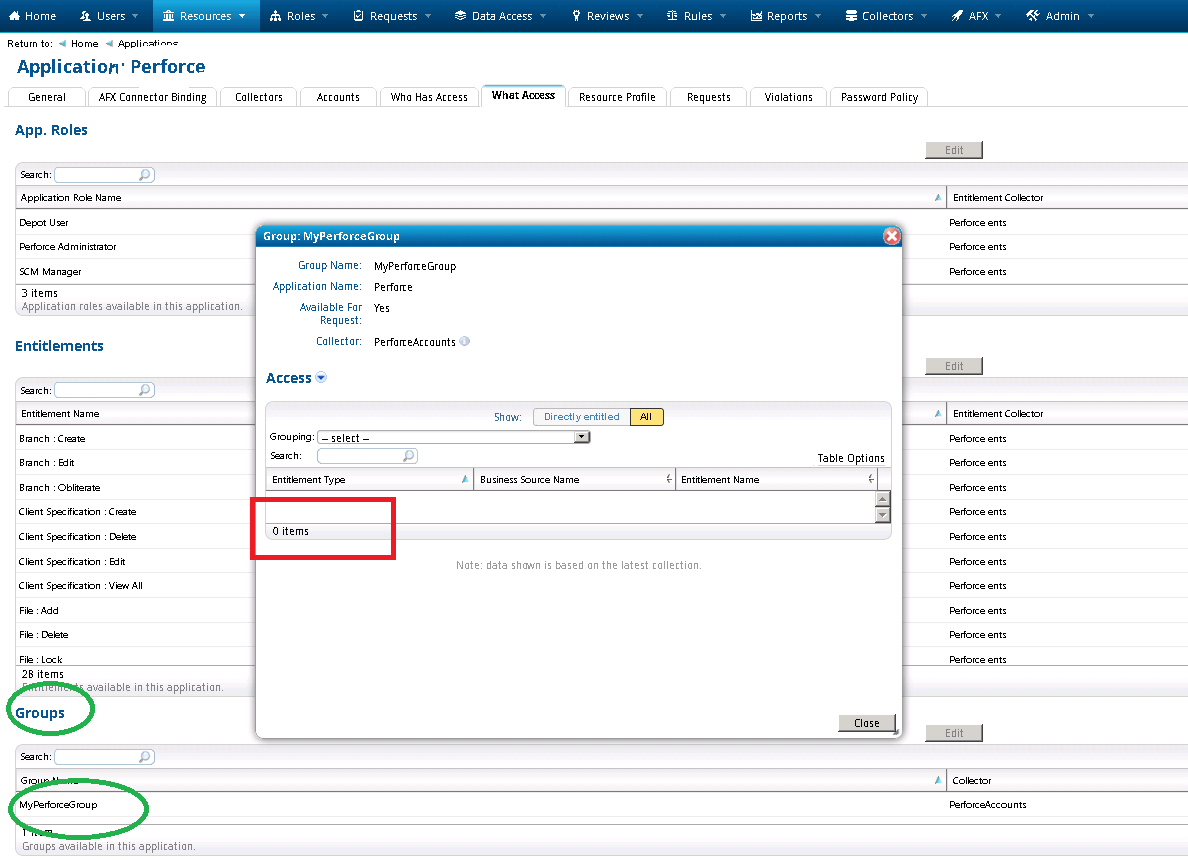The height and width of the screenshot is (860, 1188).
Task: Switch to the Resource Profile tab
Action: [617, 98]
